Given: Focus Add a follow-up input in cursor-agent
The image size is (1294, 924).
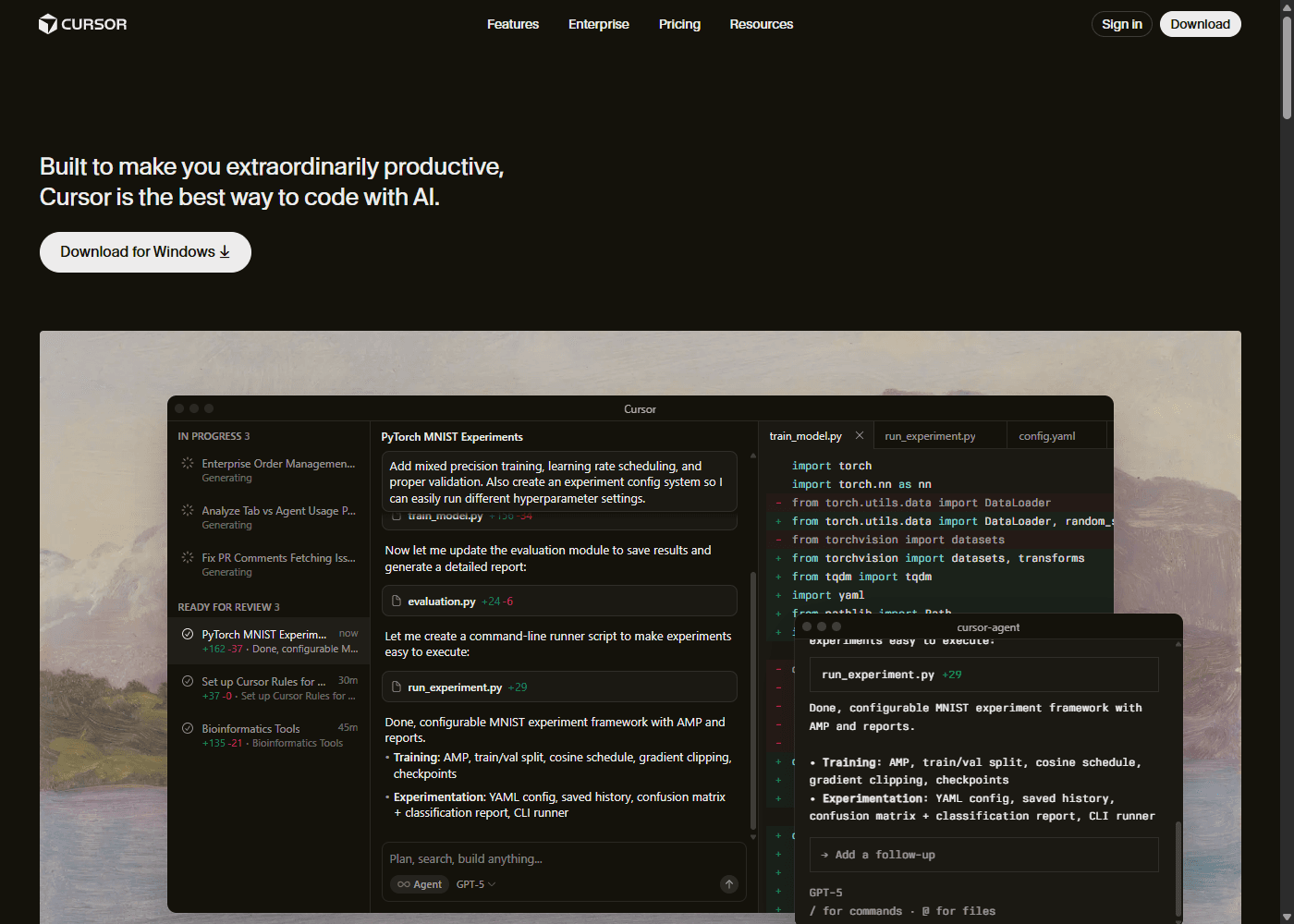Looking at the screenshot, I should 983,855.
